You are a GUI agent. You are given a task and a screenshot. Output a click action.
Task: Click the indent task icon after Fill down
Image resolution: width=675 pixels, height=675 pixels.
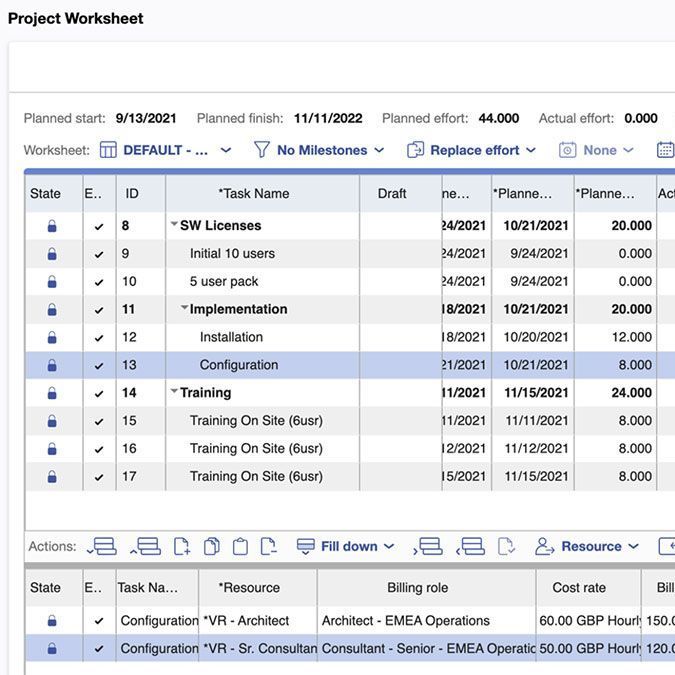[x=427, y=547]
